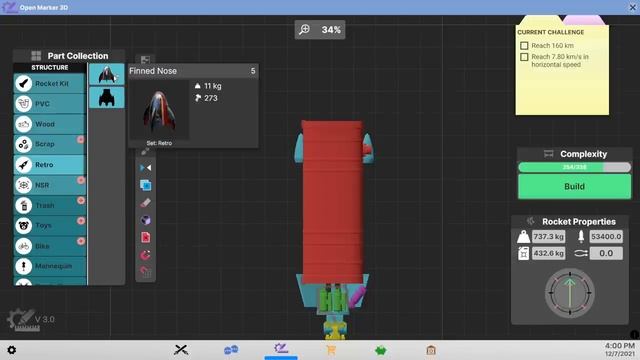Select the blue duplicate squares tool

click(x=146, y=185)
